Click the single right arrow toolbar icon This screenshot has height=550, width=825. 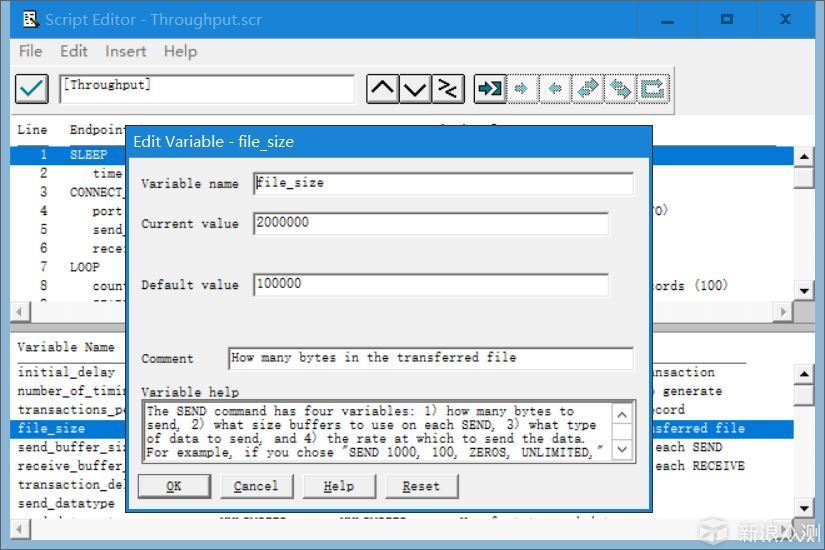pos(522,88)
